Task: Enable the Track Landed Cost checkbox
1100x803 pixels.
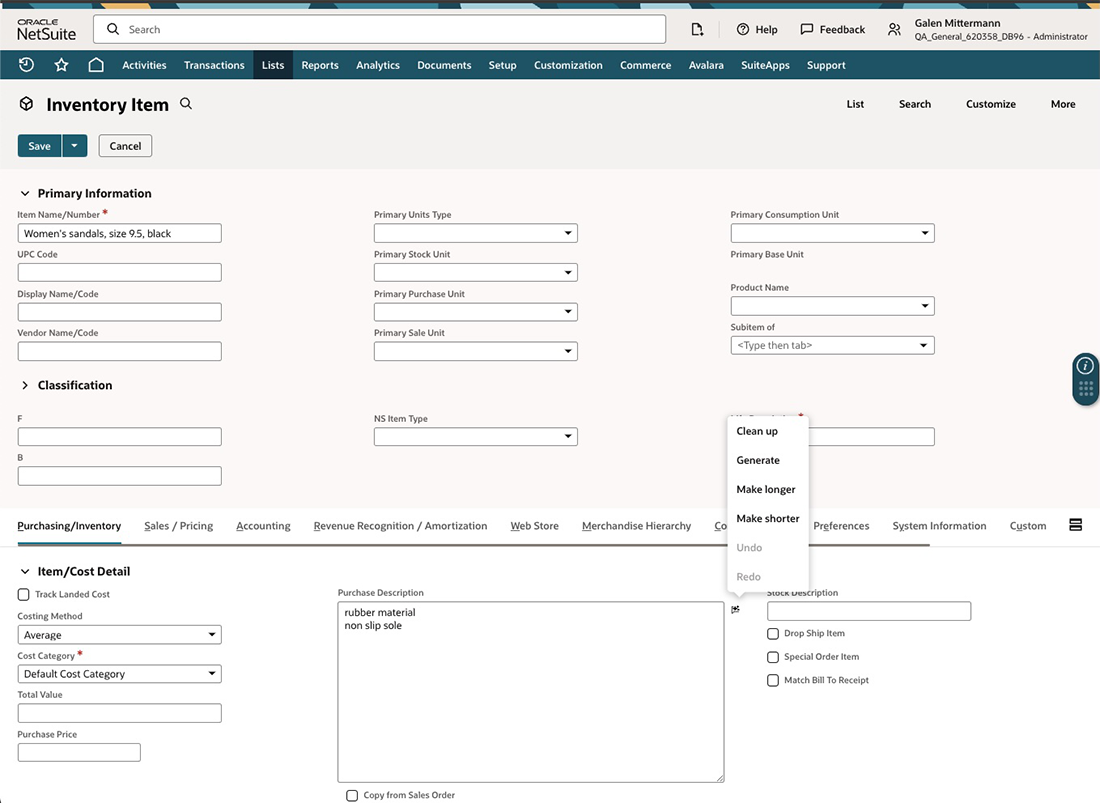Action: pos(24,594)
